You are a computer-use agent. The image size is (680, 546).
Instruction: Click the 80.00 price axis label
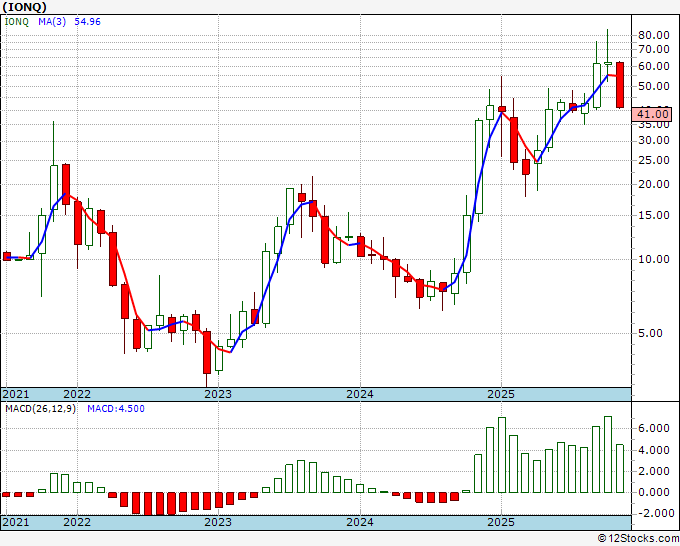[654, 35]
